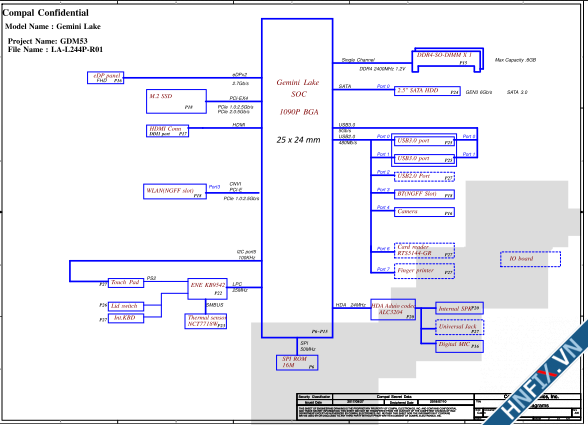
Task: Select the Digital MIC block
Action: point(459,346)
